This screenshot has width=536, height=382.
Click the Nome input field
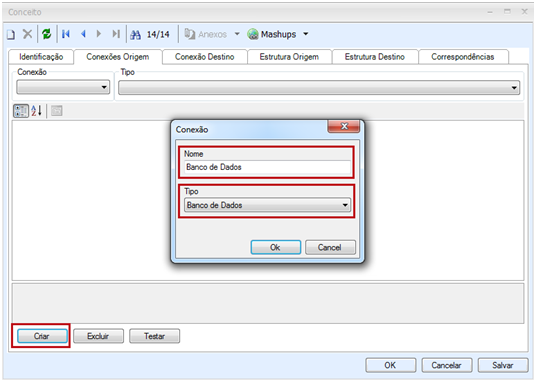(x=267, y=167)
